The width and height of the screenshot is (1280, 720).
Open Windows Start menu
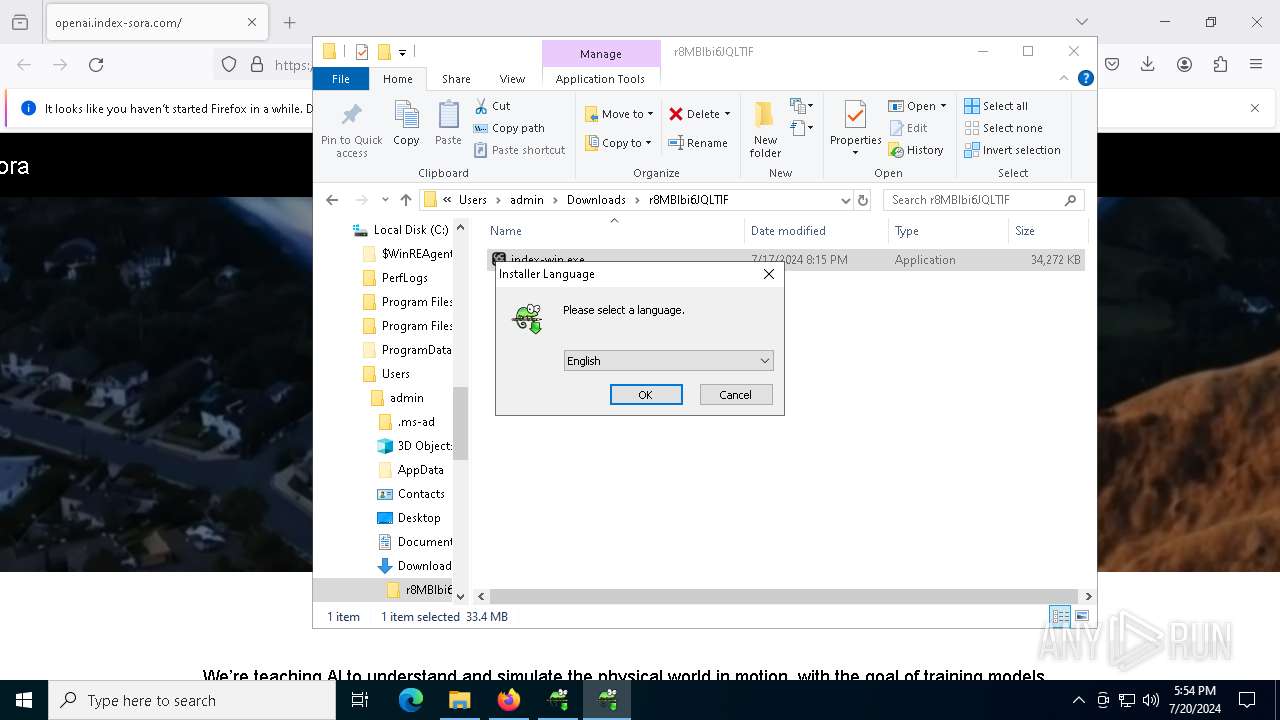pos(24,700)
